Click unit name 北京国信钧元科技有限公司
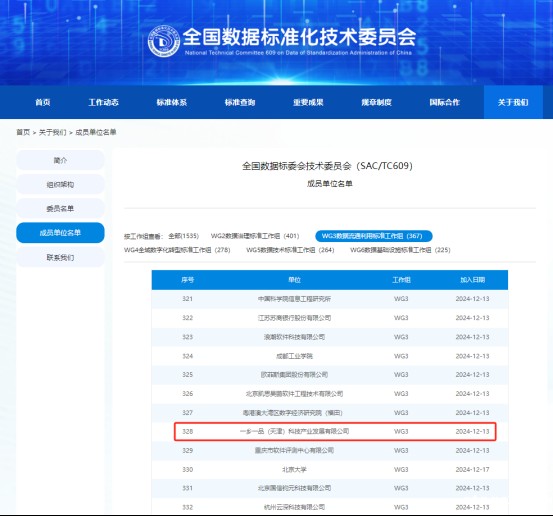 294,488
